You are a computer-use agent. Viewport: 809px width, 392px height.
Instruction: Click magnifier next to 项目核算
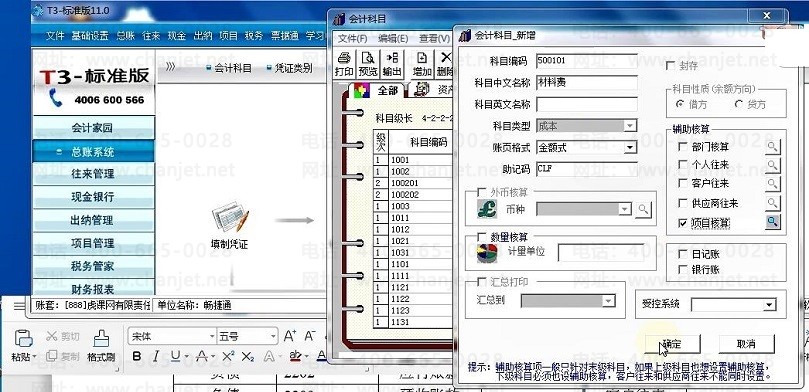pos(772,222)
